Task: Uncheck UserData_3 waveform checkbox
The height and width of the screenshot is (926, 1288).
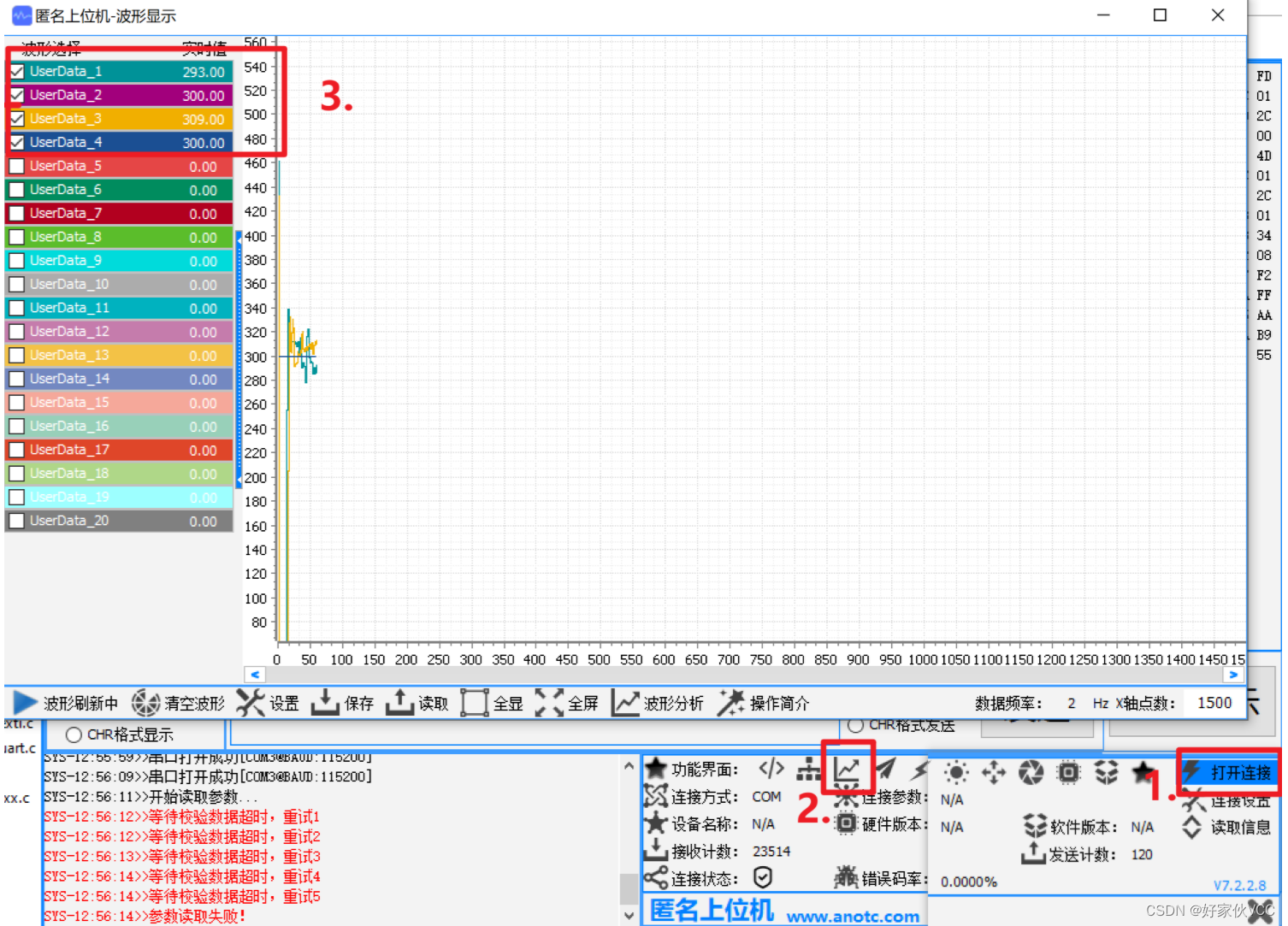Action: point(17,119)
